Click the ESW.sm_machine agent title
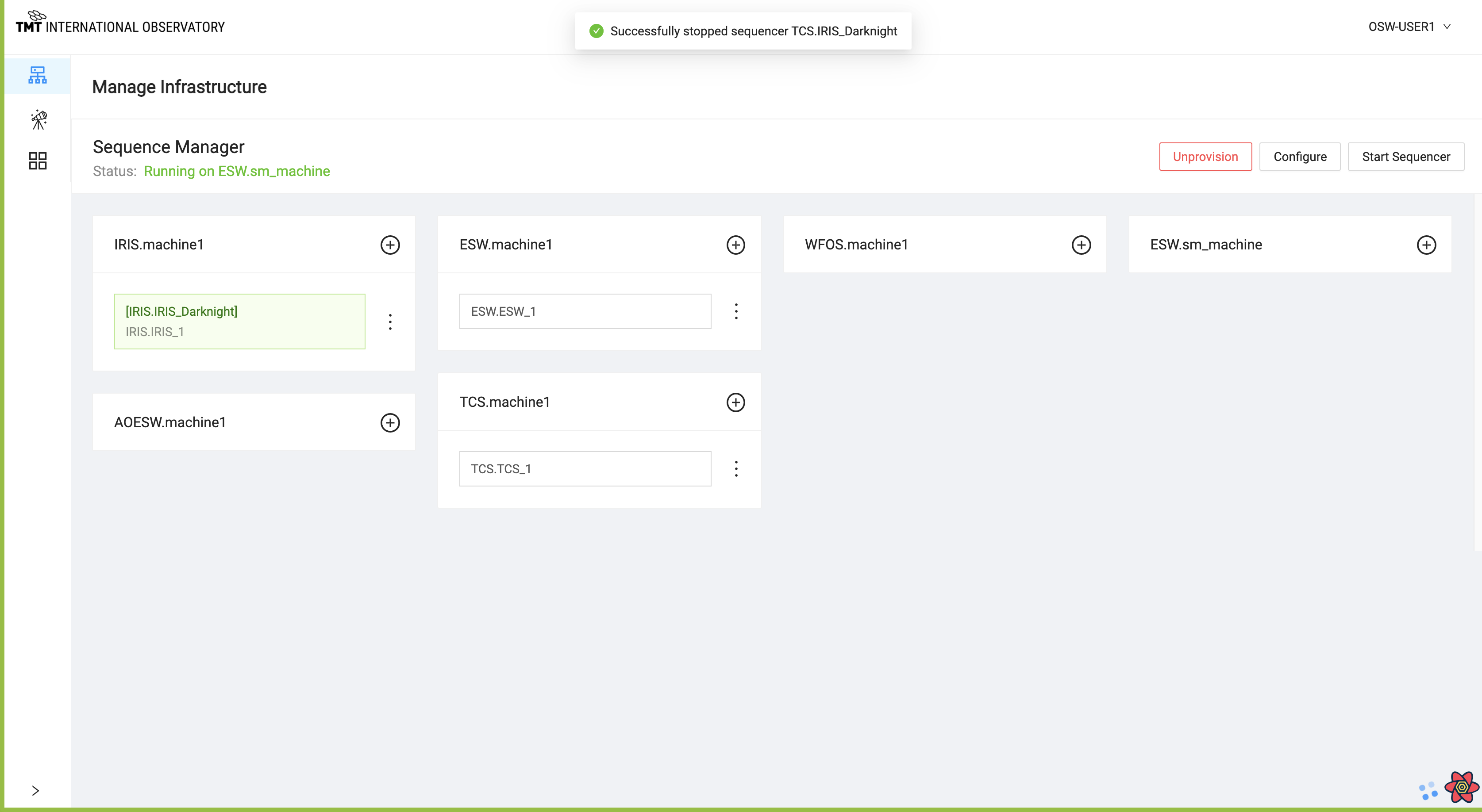The width and height of the screenshot is (1482, 812). (1206, 245)
